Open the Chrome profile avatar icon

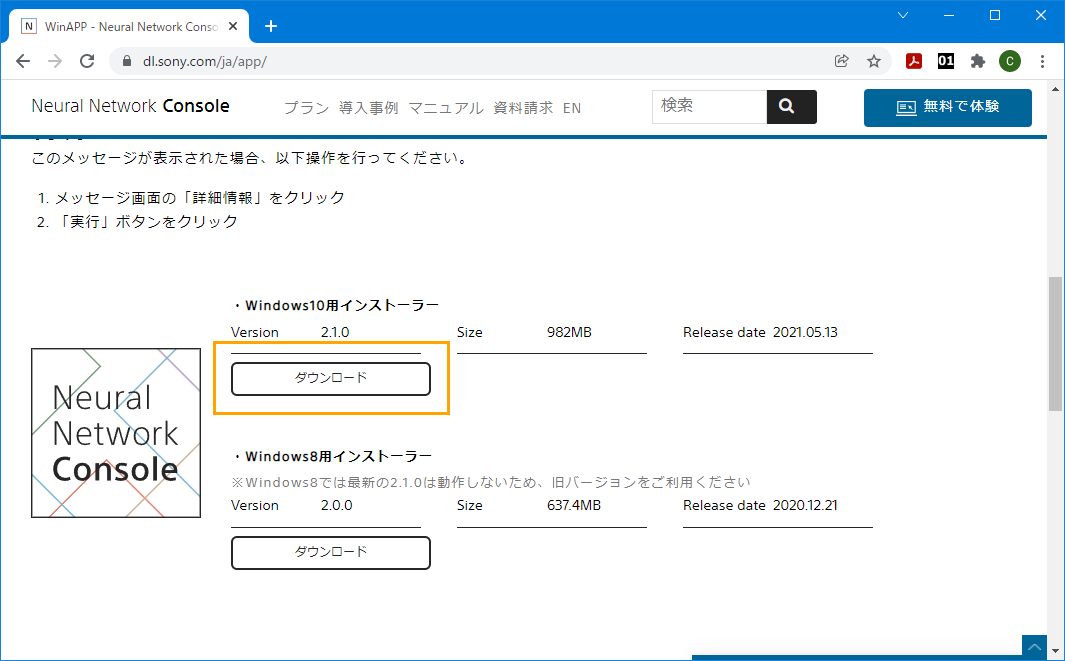coord(1009,61)
